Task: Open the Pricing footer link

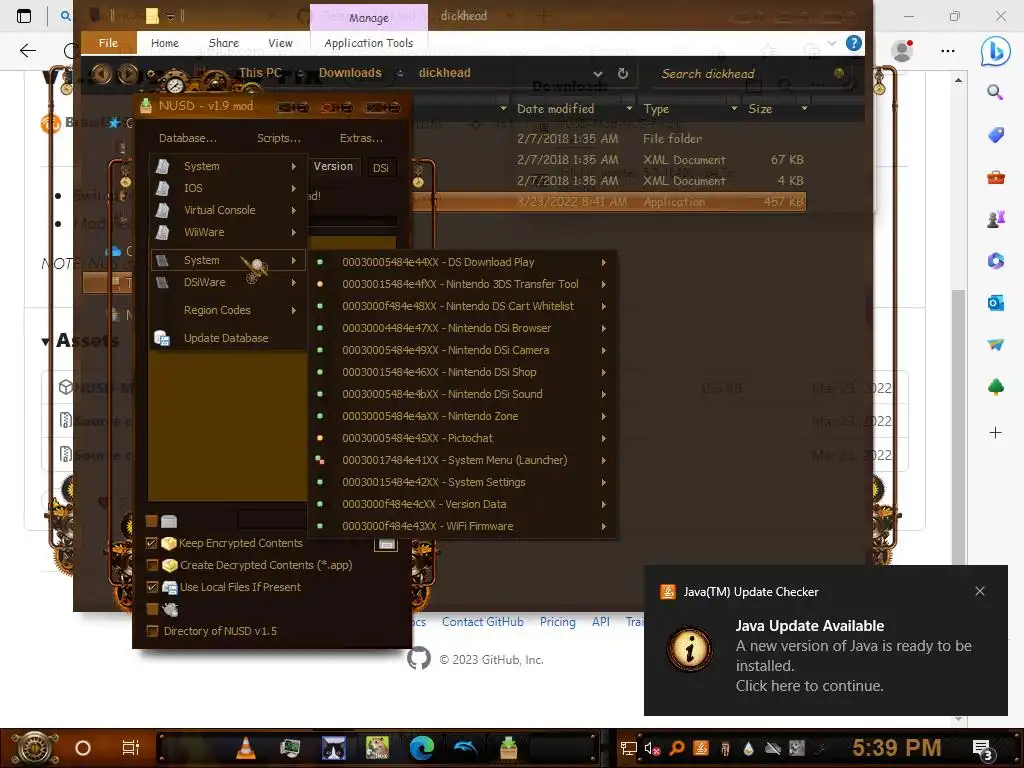Action: click(558, 622)
